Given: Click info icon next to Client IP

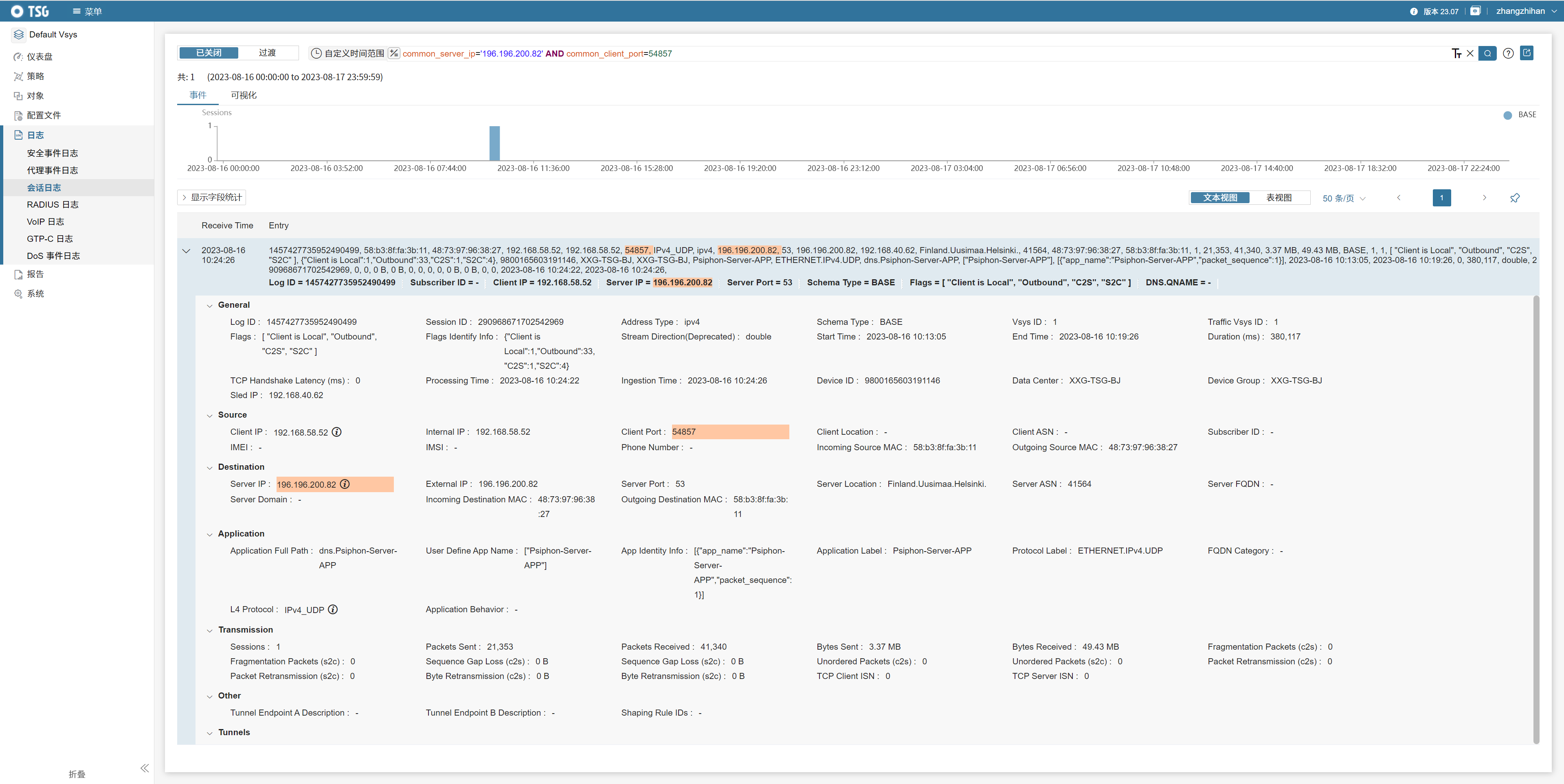Looking at the screenshot, I should (x=336, y=432).
